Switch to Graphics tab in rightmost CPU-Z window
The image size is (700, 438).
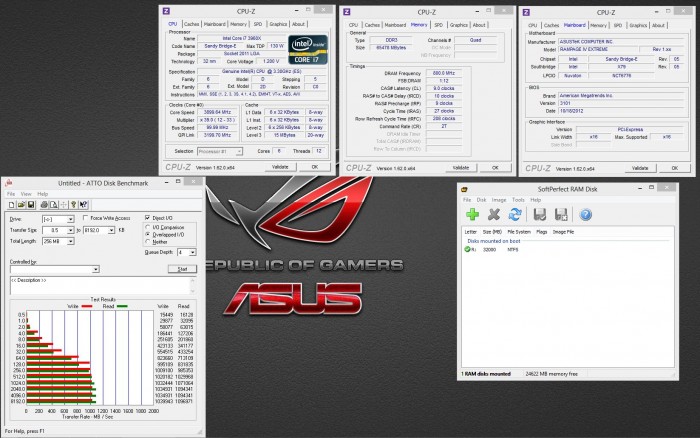click(638, 25)
